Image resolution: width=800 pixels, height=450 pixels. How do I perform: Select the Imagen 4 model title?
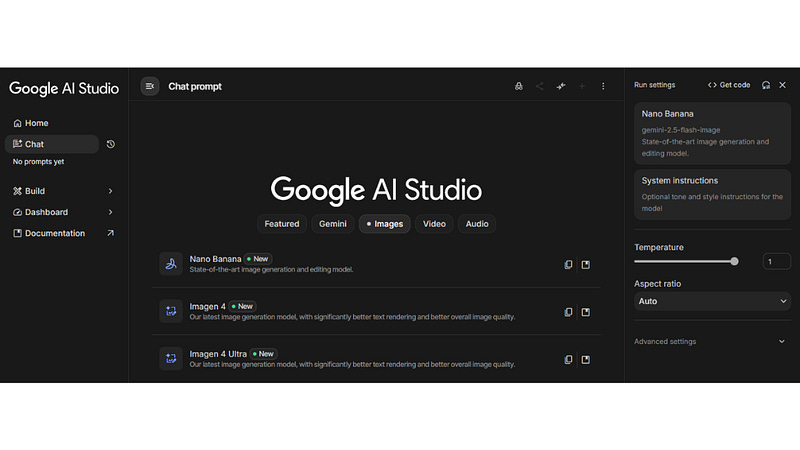(207, 306)
